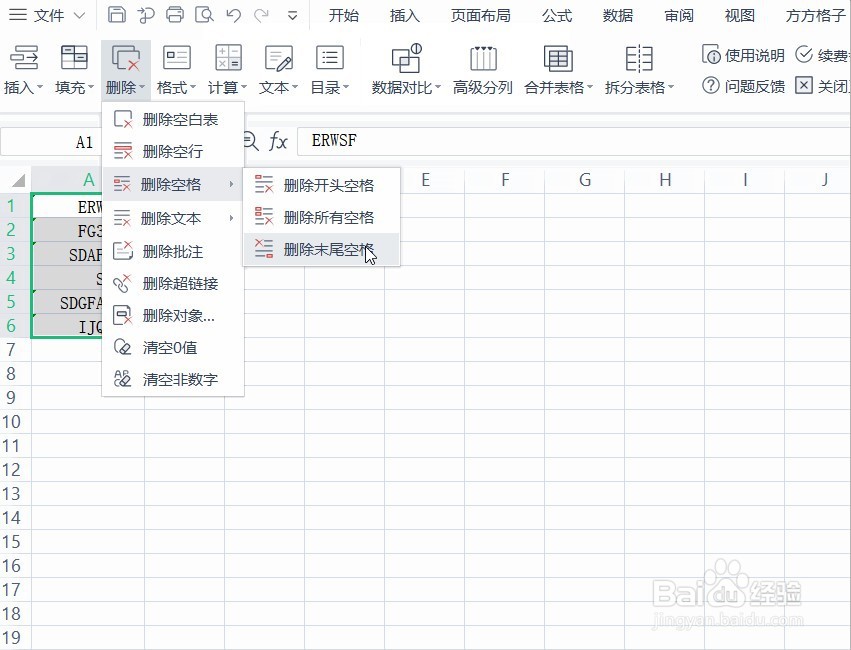Click the 高级分列 tool

click(482, 70)
